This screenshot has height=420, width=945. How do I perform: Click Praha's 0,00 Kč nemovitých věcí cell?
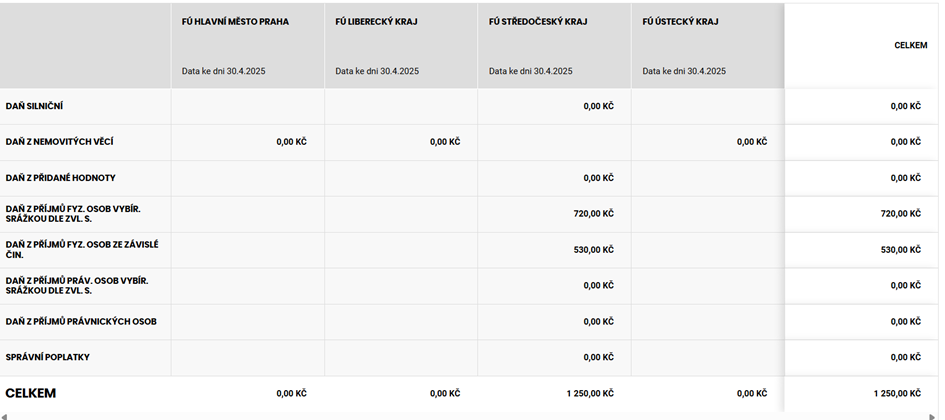tap(291, 142)
